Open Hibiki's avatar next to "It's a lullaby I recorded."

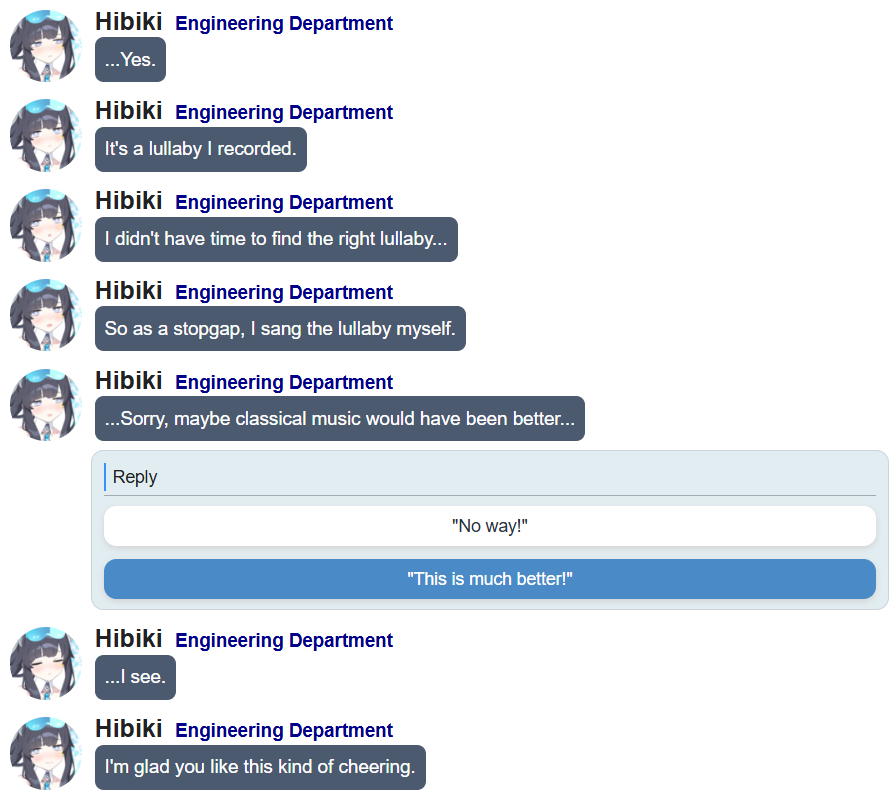coord(46,135)
